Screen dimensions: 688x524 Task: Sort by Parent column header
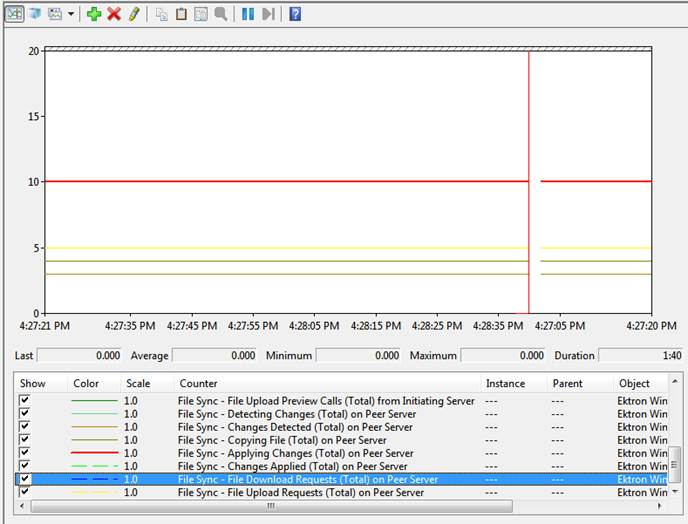click(x=580, y=384)
